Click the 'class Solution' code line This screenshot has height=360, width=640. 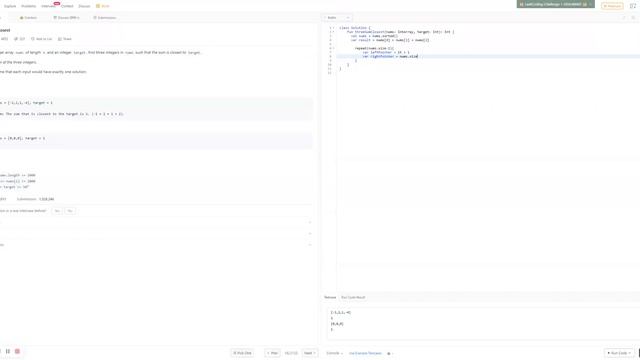point(354,28)
